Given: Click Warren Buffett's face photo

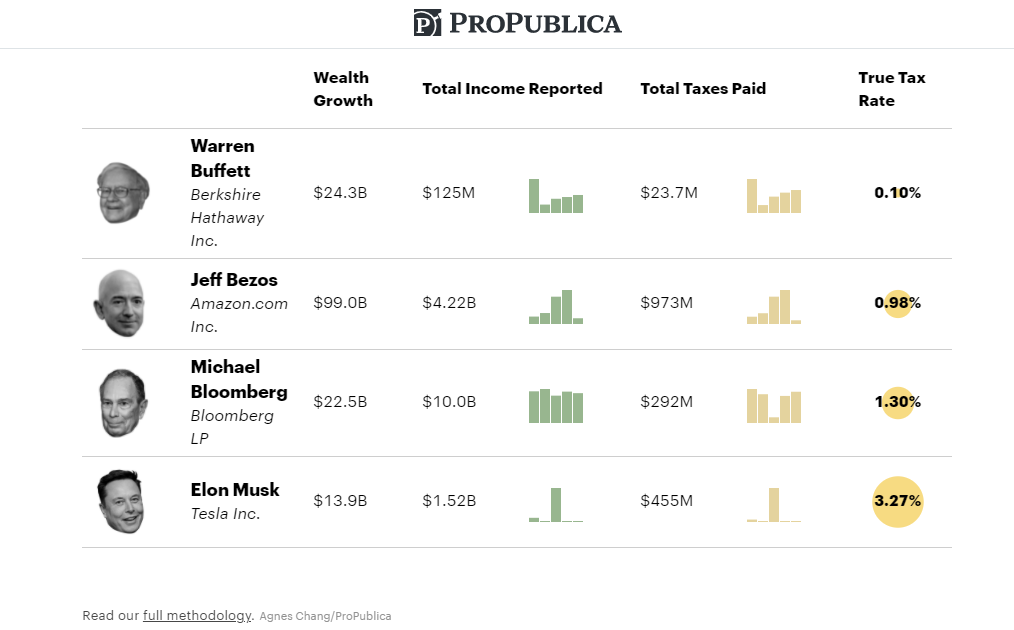Looking at the screenshot, I should point(123,193).
